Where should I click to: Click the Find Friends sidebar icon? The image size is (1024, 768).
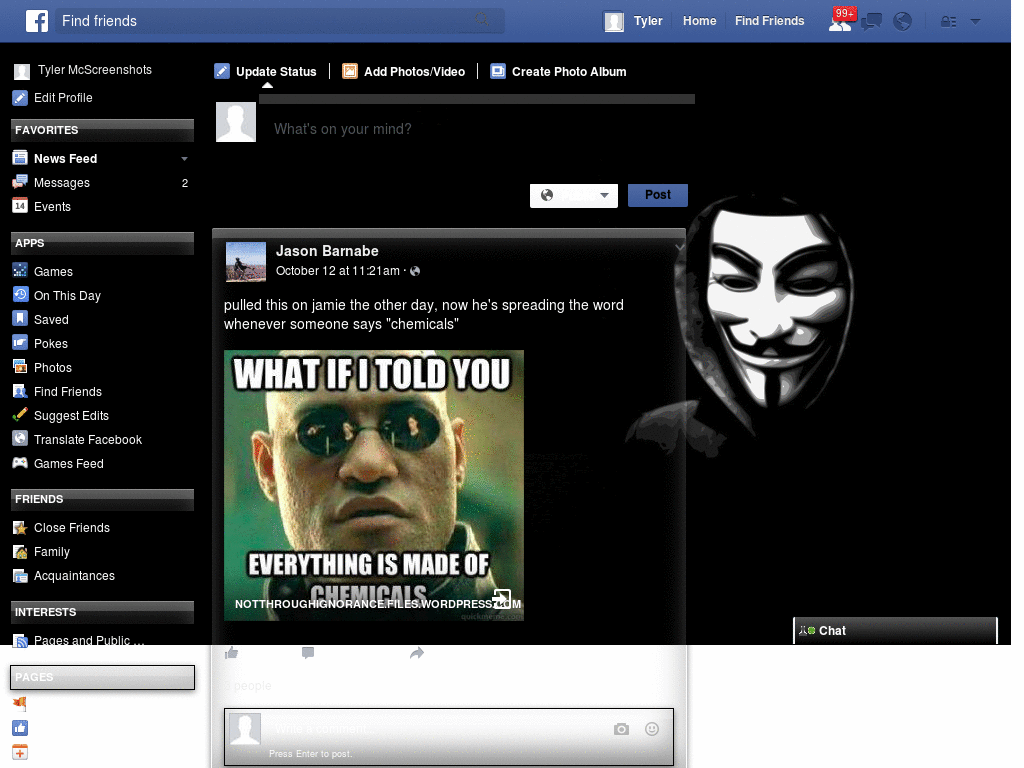(x=20, y=391)
